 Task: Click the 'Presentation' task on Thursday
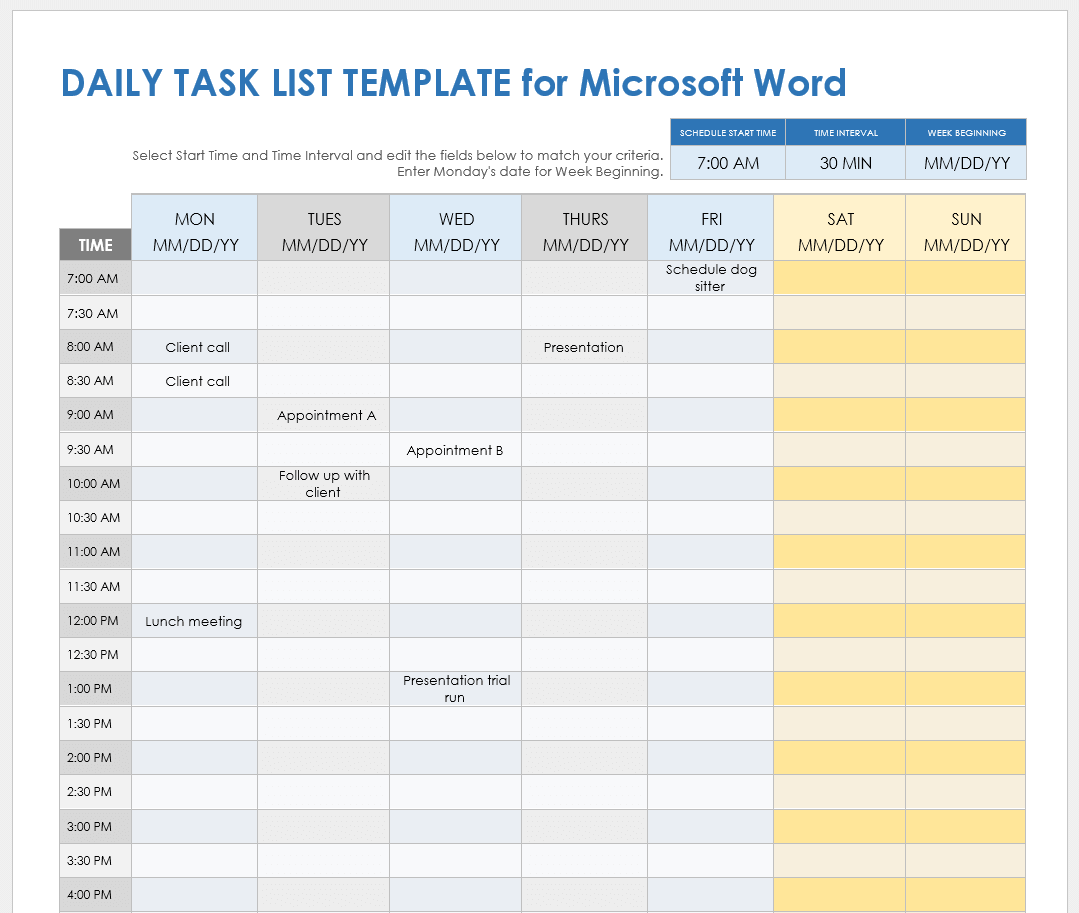(x=584, y=346)
